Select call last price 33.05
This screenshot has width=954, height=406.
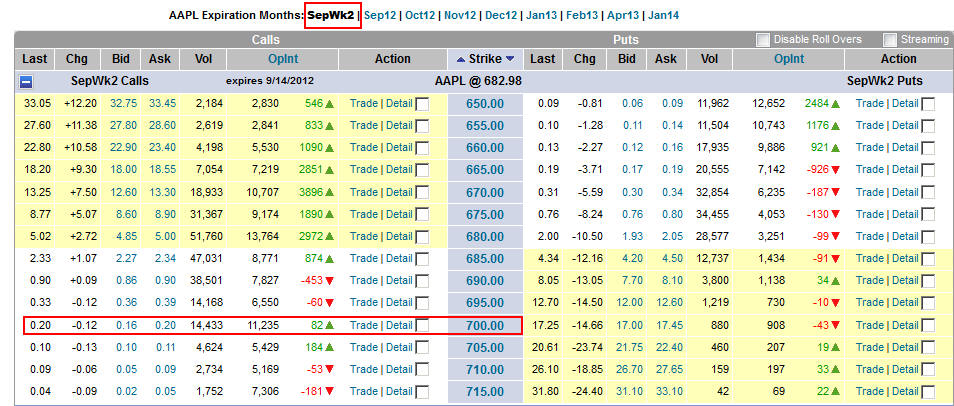[x=37, y=103]
